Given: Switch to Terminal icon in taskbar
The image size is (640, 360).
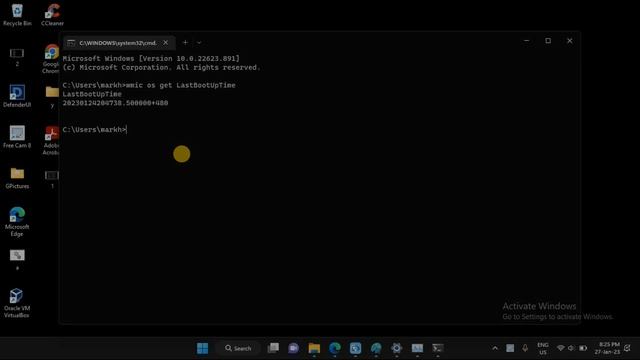Looking at the screenshot, I should point(438,348).
